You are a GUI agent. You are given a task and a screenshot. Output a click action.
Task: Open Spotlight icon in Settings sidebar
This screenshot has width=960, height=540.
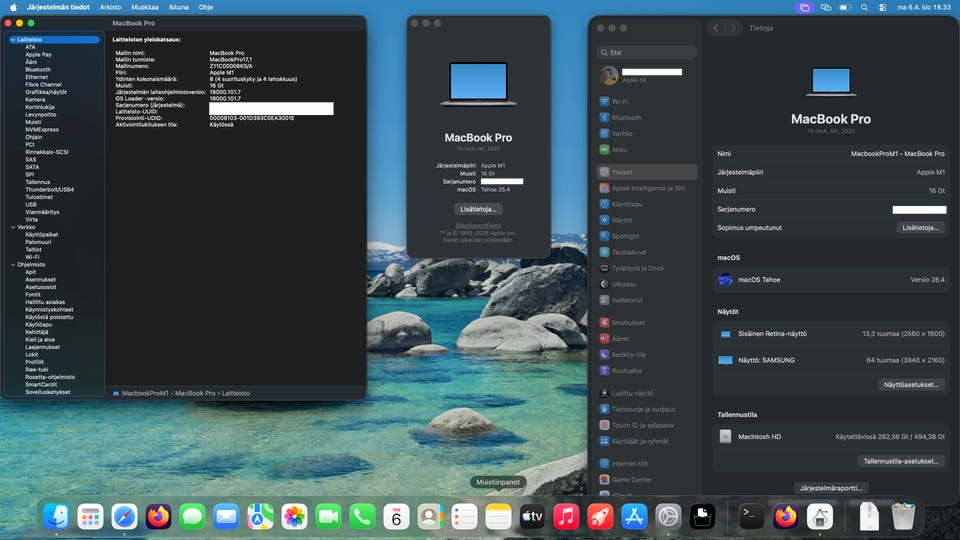coord(604,236)
